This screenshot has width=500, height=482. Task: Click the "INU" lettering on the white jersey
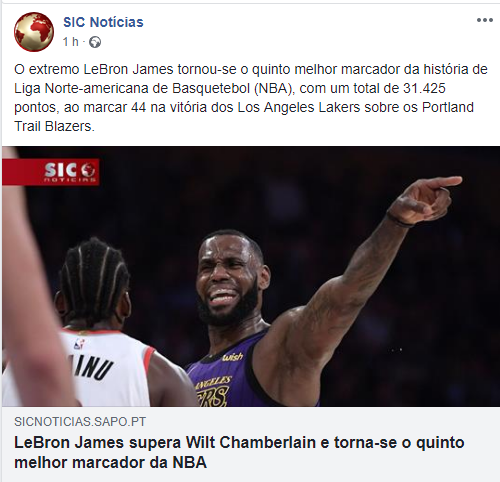(x=93, y=367)
